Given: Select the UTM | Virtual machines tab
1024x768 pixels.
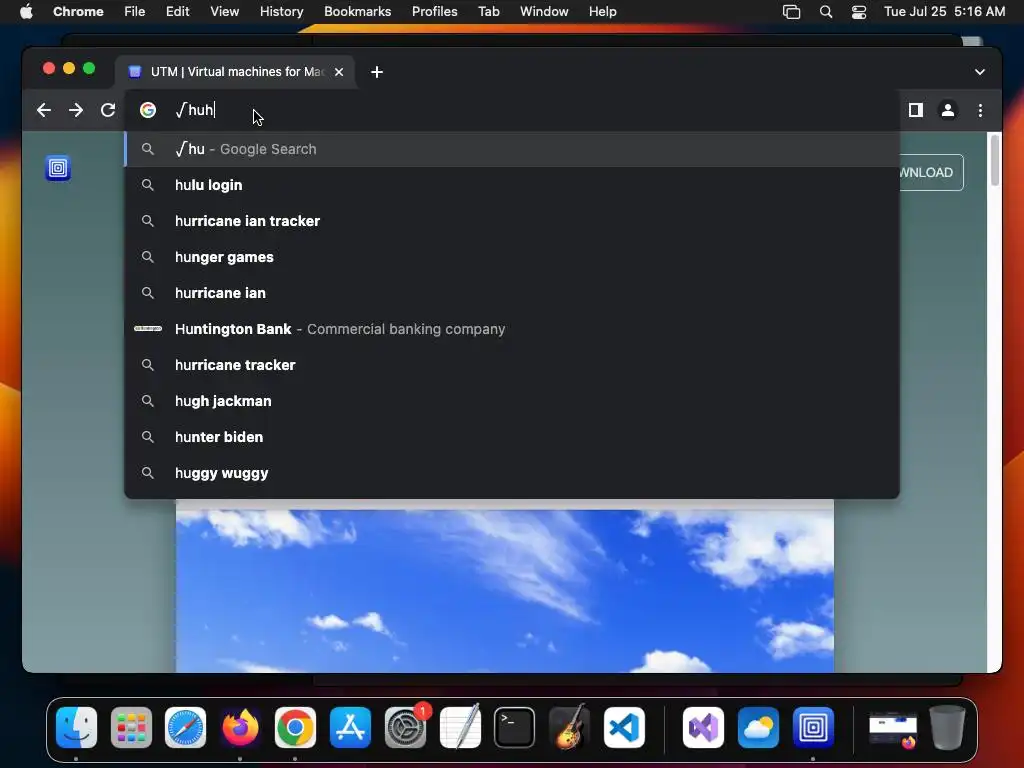Looking at the screenshot, I should point(235,72).
